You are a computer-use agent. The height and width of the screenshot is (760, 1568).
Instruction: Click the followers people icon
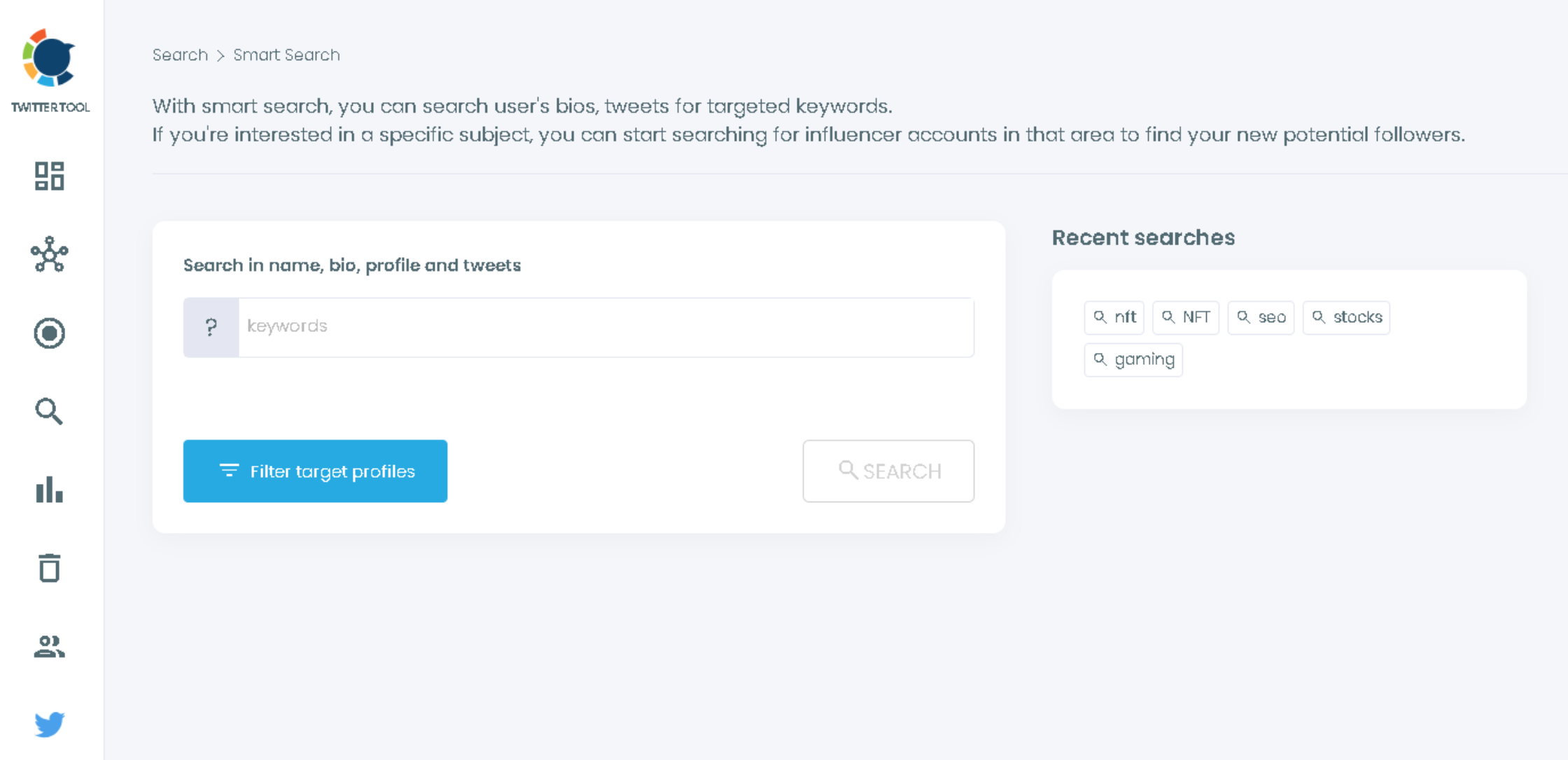(x=49, y=647)
